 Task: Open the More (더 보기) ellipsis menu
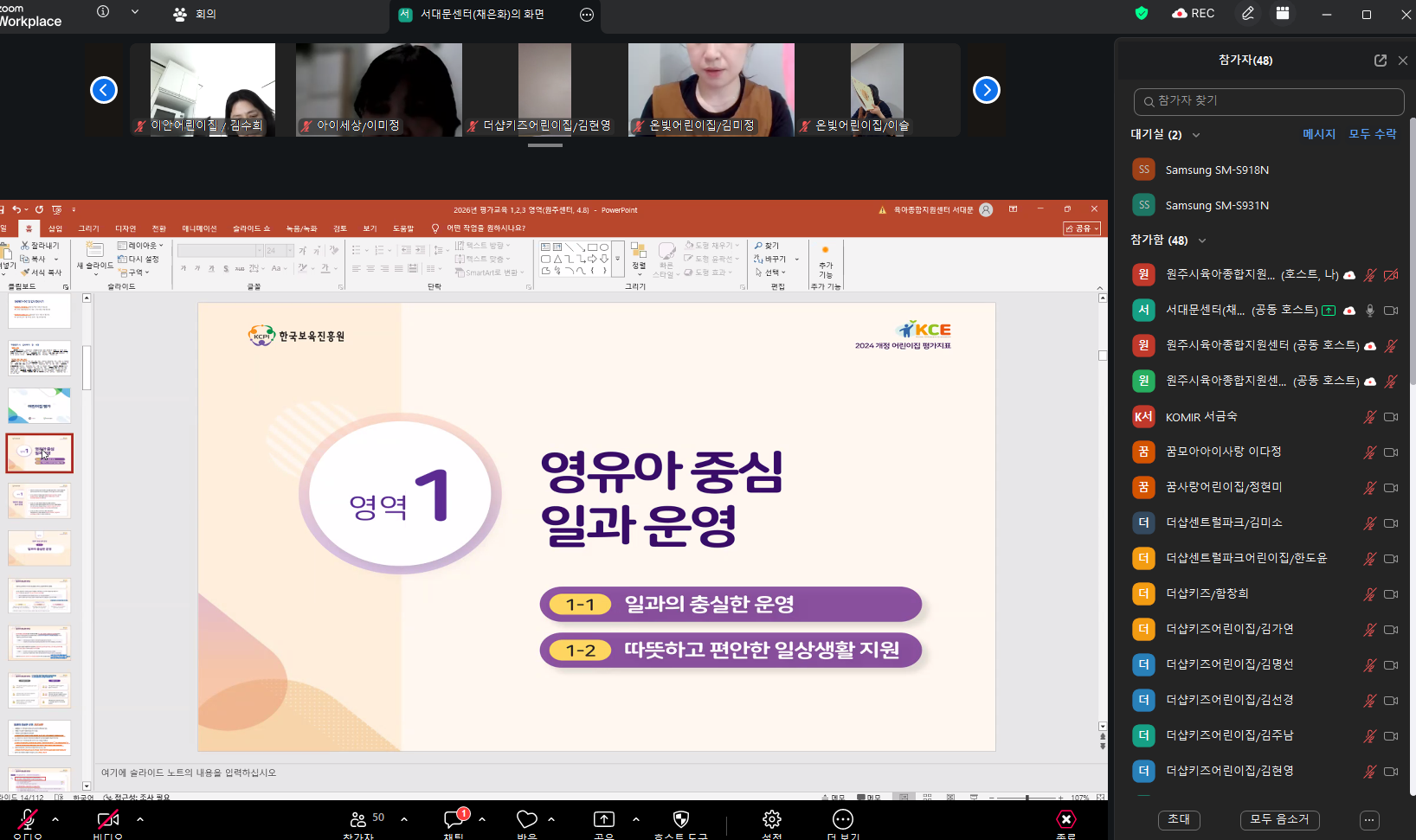coord(842,820)
